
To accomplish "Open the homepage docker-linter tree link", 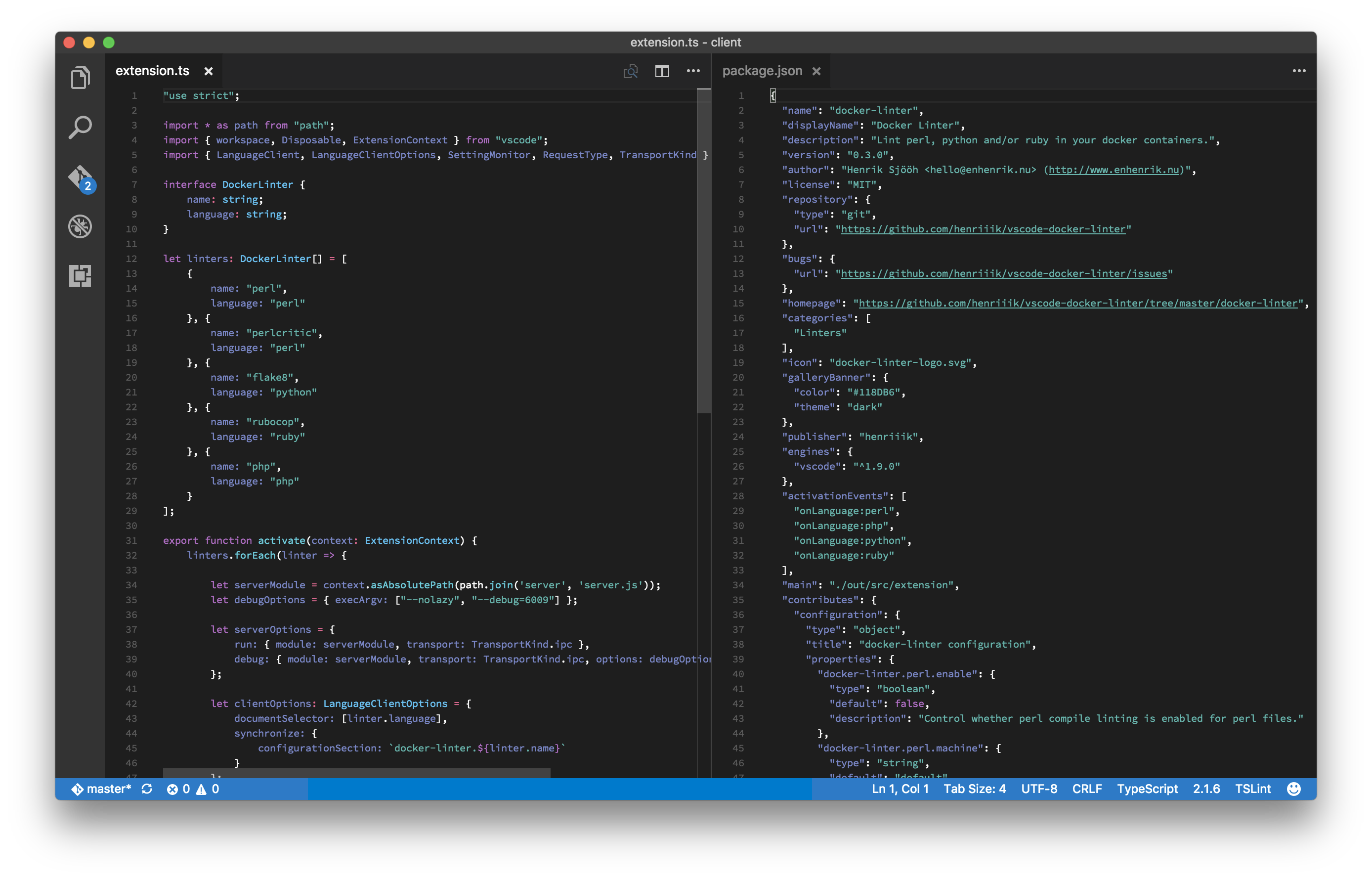I will click(1077, 303).
